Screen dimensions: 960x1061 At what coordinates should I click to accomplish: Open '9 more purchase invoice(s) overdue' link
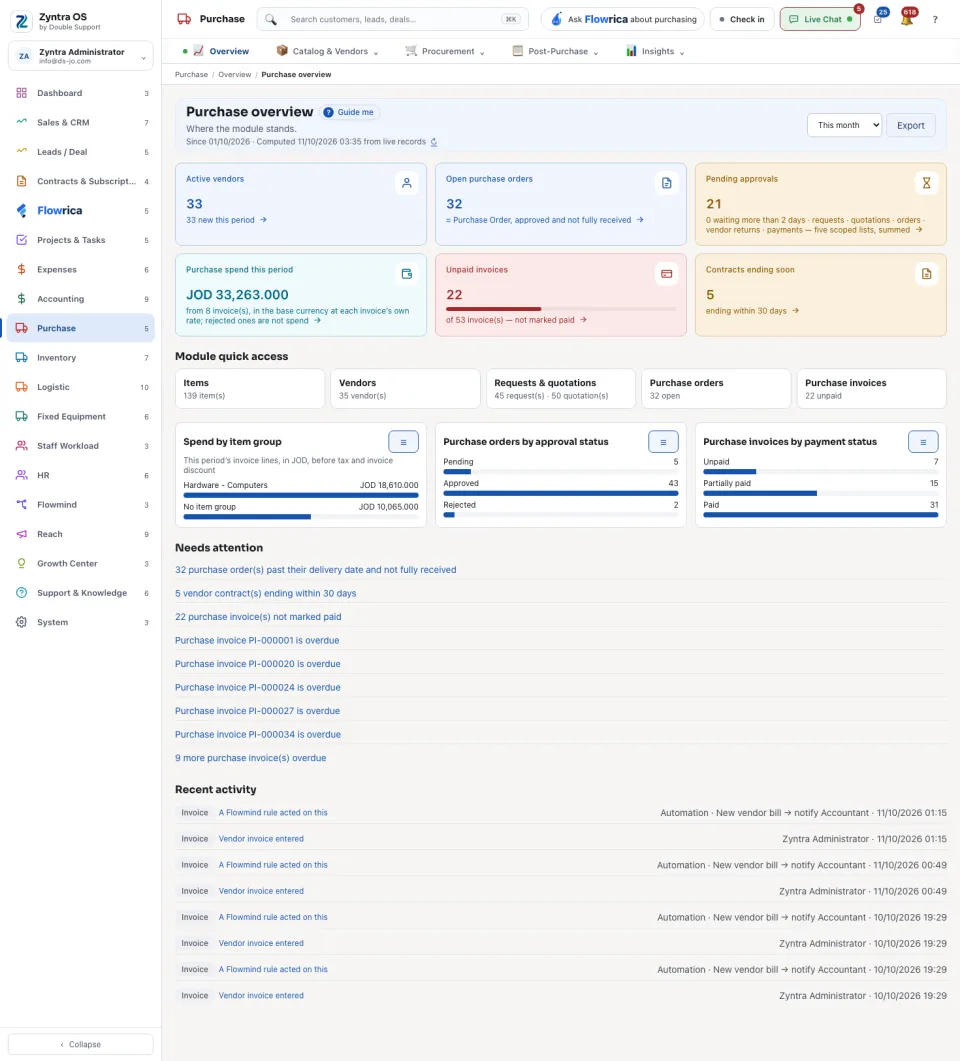250,758
